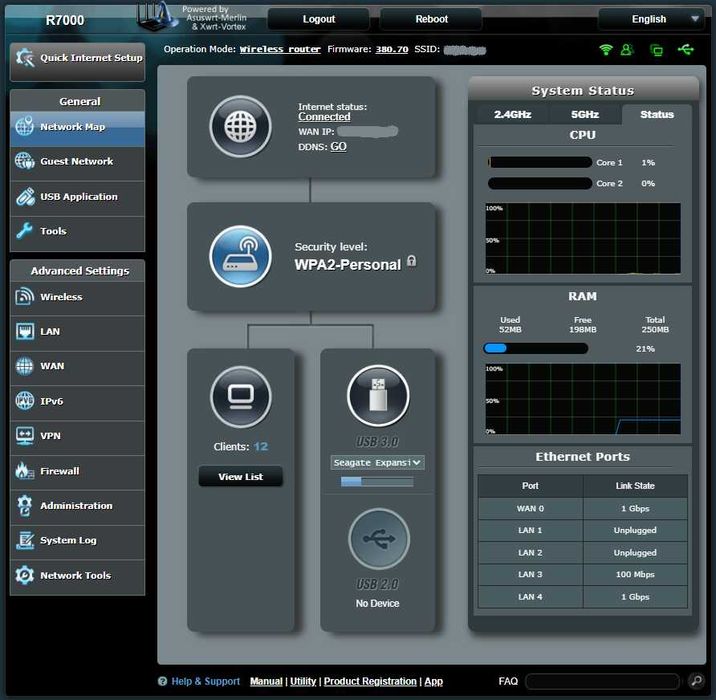716x700 pixels.
Task: Click the Clients computer monitor icon
Action: (x=240, y=397)
